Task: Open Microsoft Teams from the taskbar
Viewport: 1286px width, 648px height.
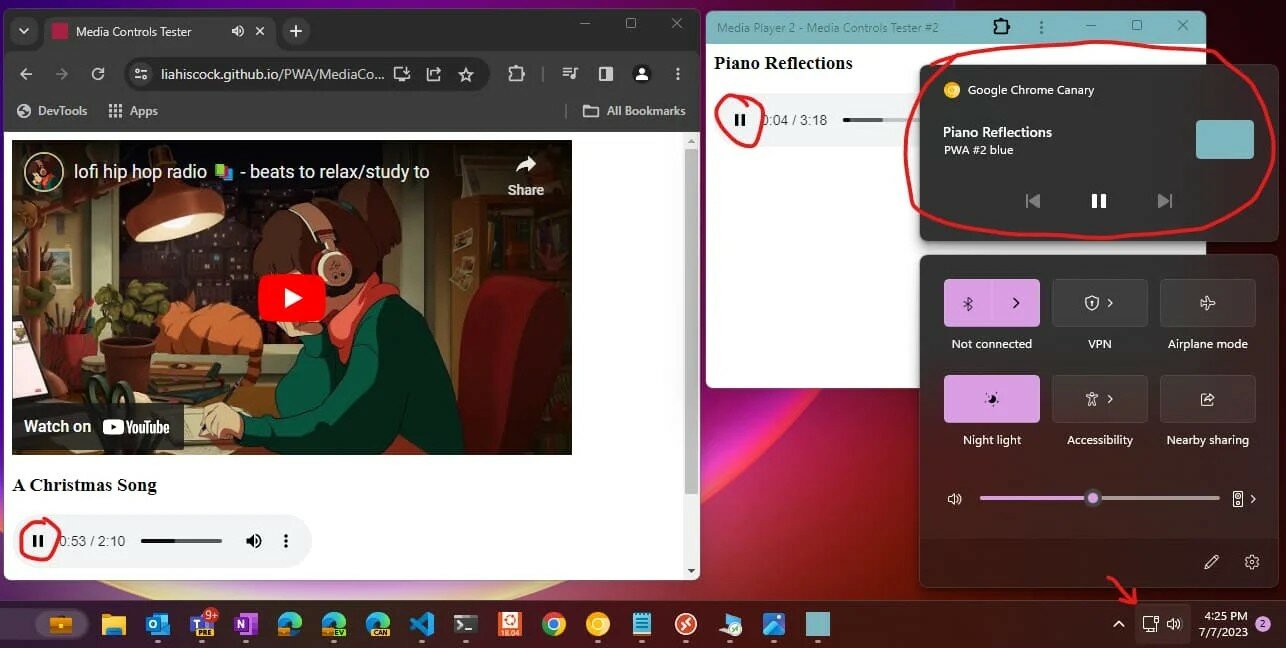Action: [x=202, y=625]
